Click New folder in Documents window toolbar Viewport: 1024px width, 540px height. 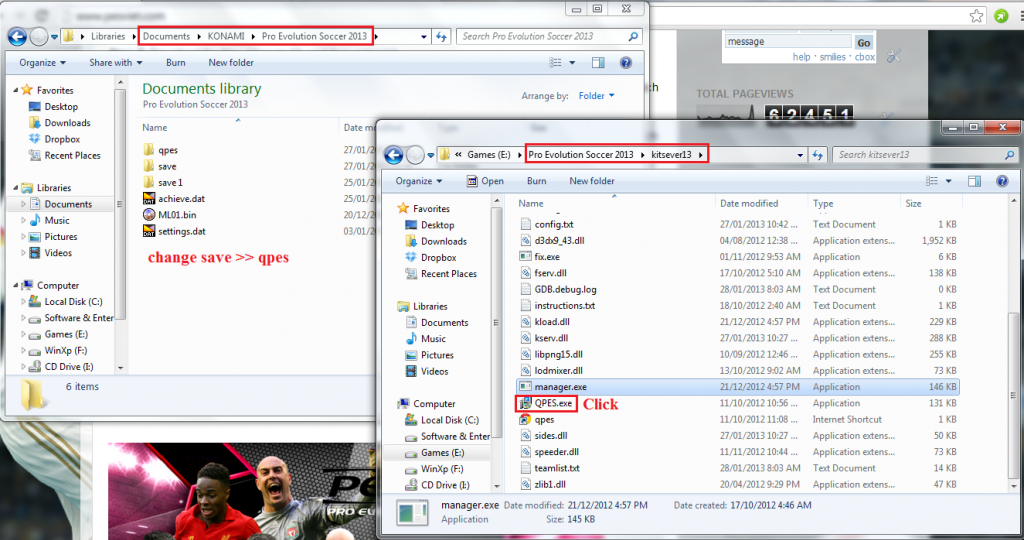[231, 63]
